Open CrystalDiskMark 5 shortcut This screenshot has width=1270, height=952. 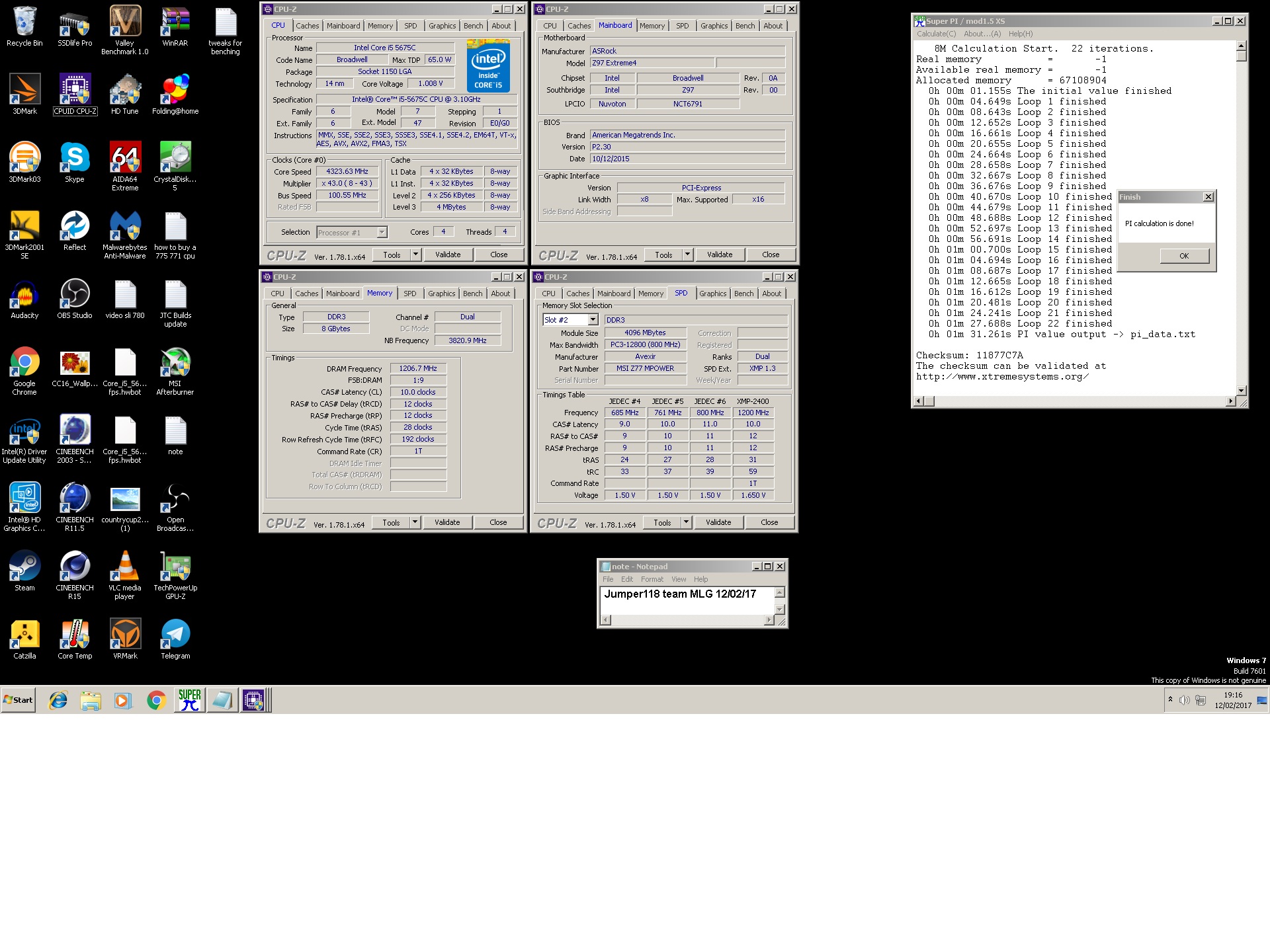(175, 166)
